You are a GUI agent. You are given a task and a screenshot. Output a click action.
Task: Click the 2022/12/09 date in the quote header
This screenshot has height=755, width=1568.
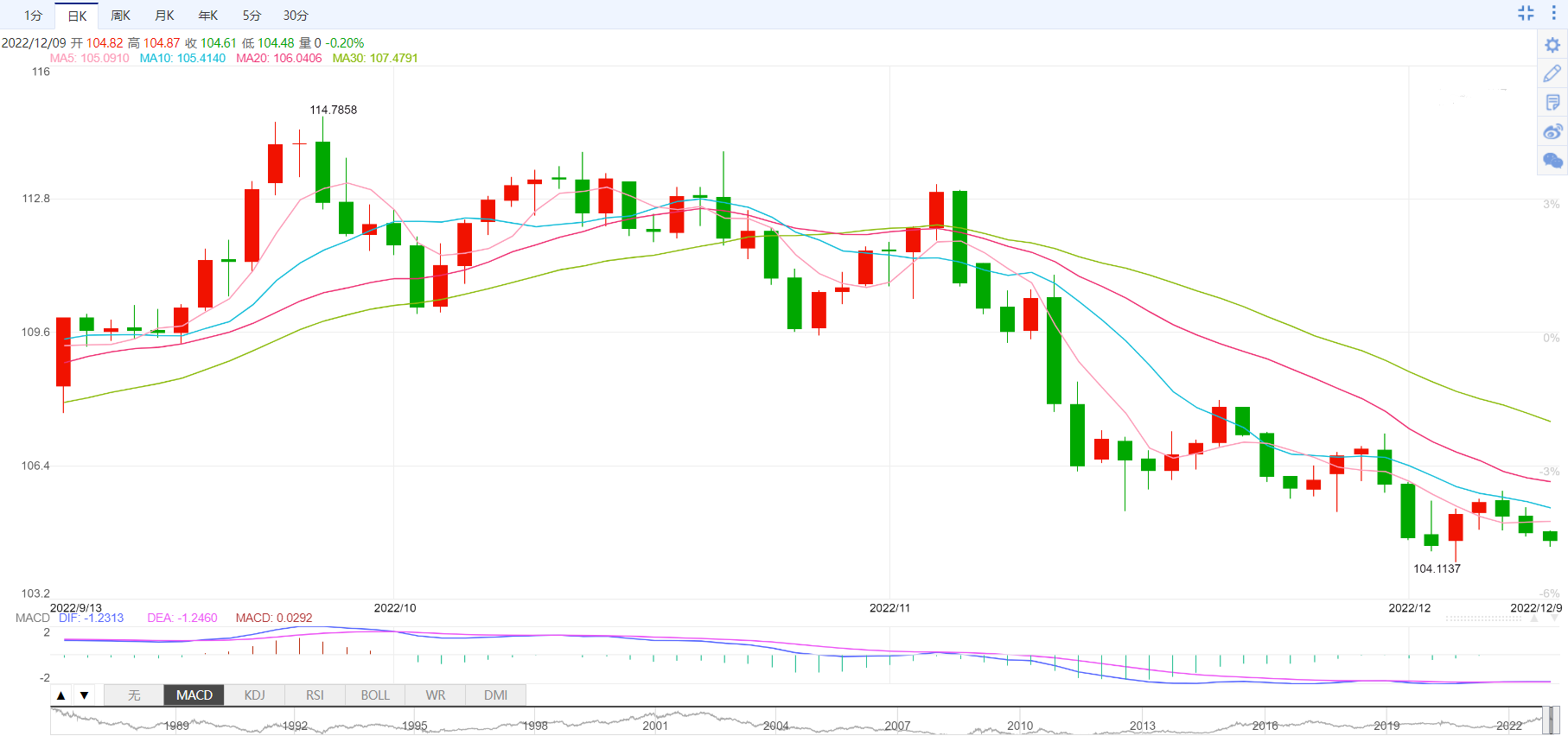coord(34,43)
